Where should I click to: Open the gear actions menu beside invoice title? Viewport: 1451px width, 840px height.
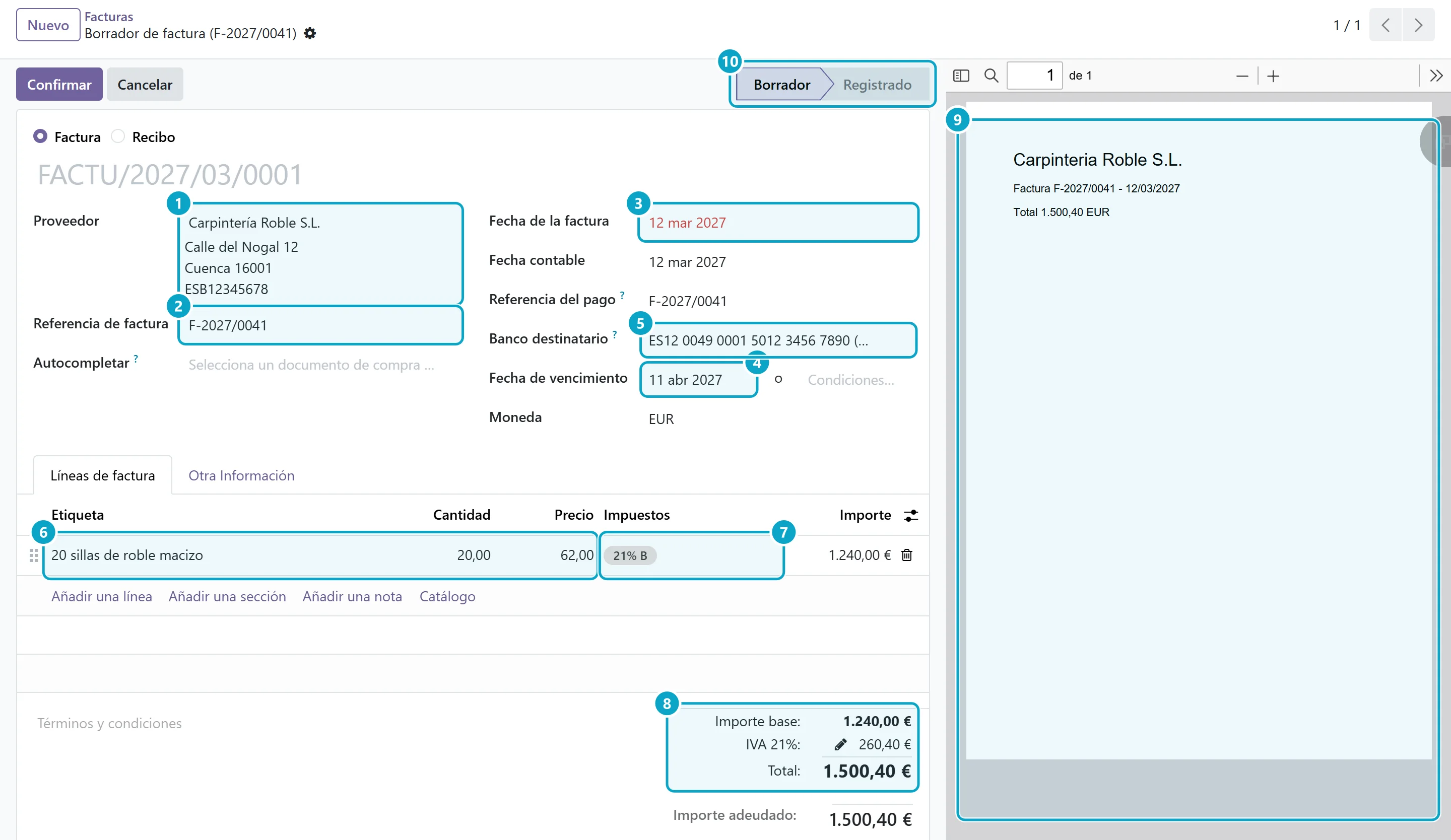310,33
